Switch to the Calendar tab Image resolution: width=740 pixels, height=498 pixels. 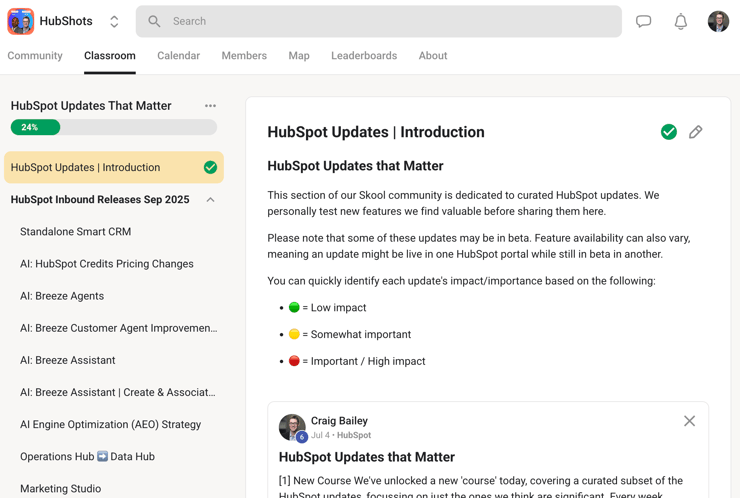point(178,56)
